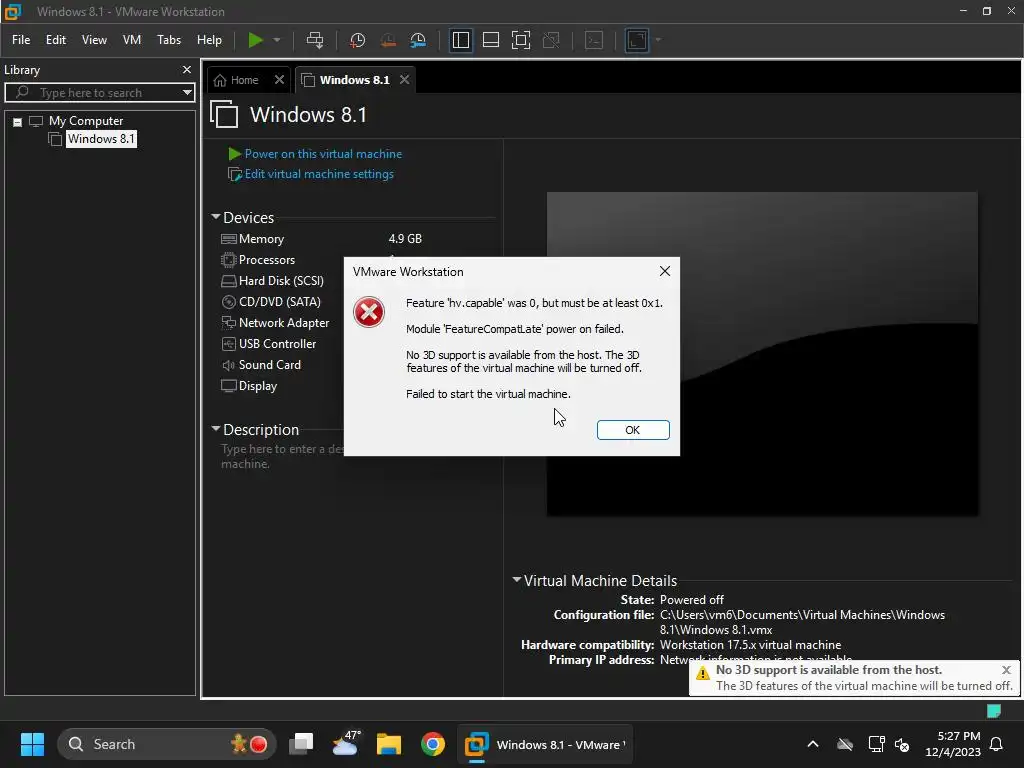Click the green Power On toolbar button
This screenshot has height=768, width=1024.
click(x=255, y=40)
